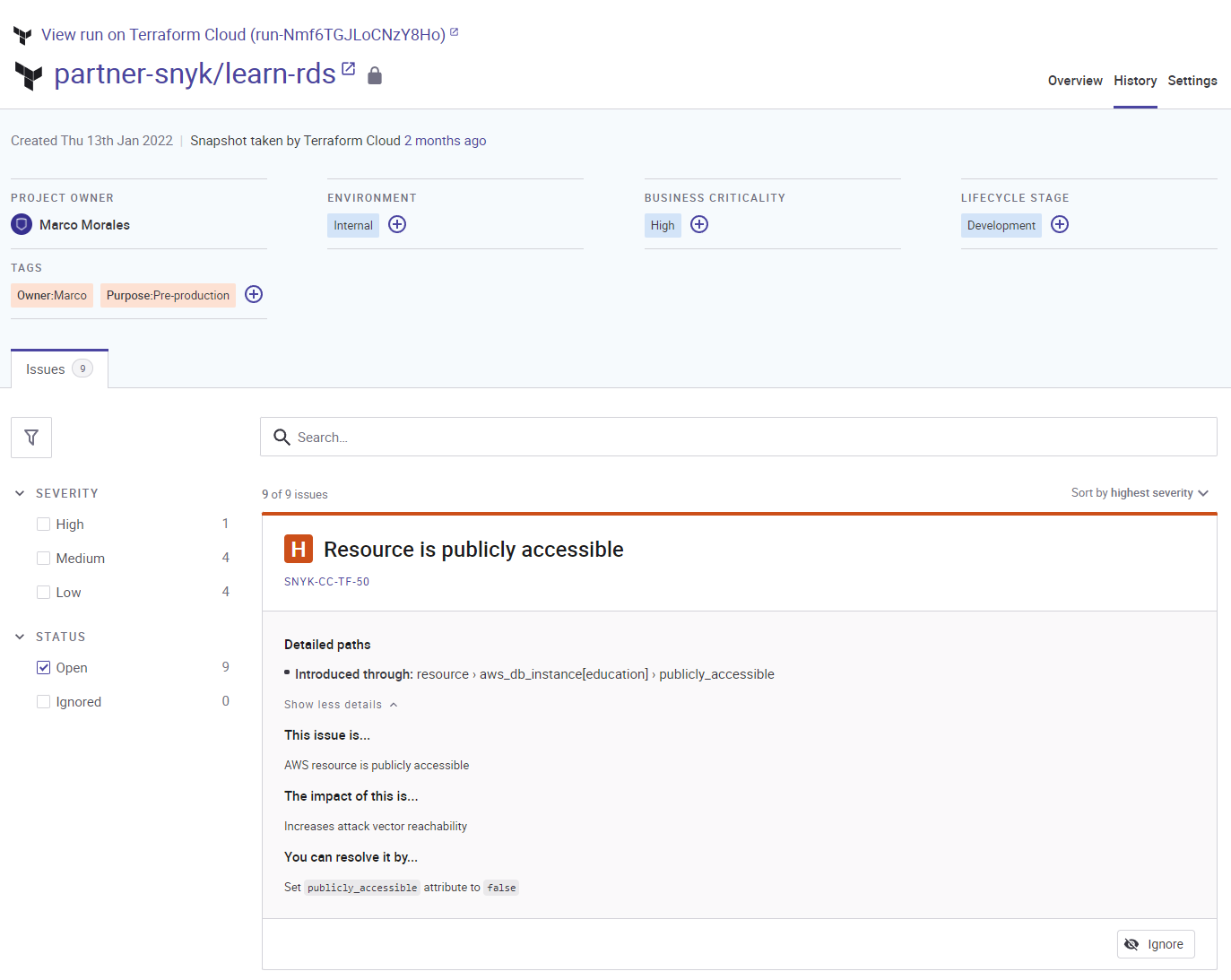
Task: Click the lock icon next to project name
Action: click(x=375, y=74)
